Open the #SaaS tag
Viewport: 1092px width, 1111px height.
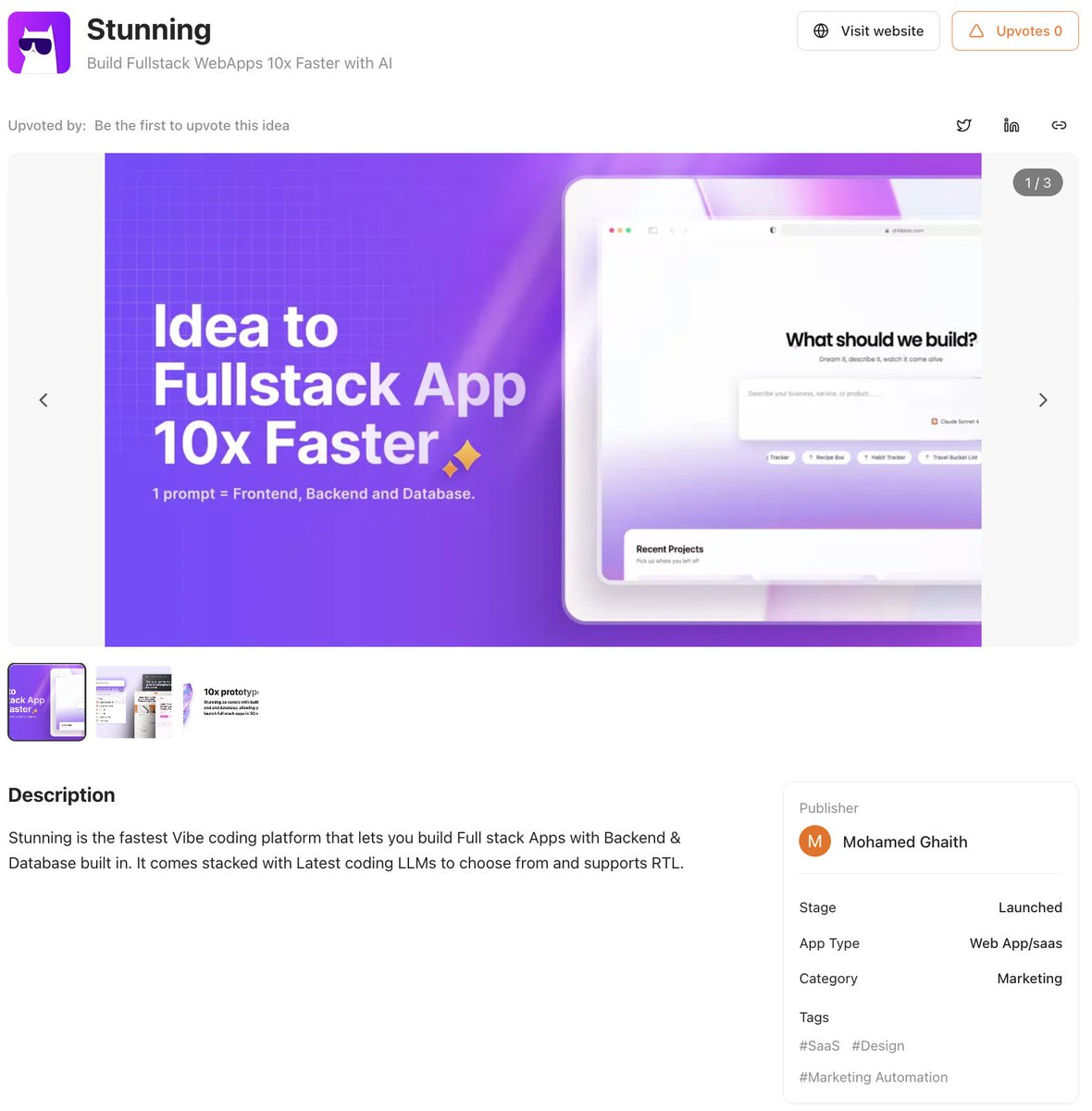click(819, 1045)
